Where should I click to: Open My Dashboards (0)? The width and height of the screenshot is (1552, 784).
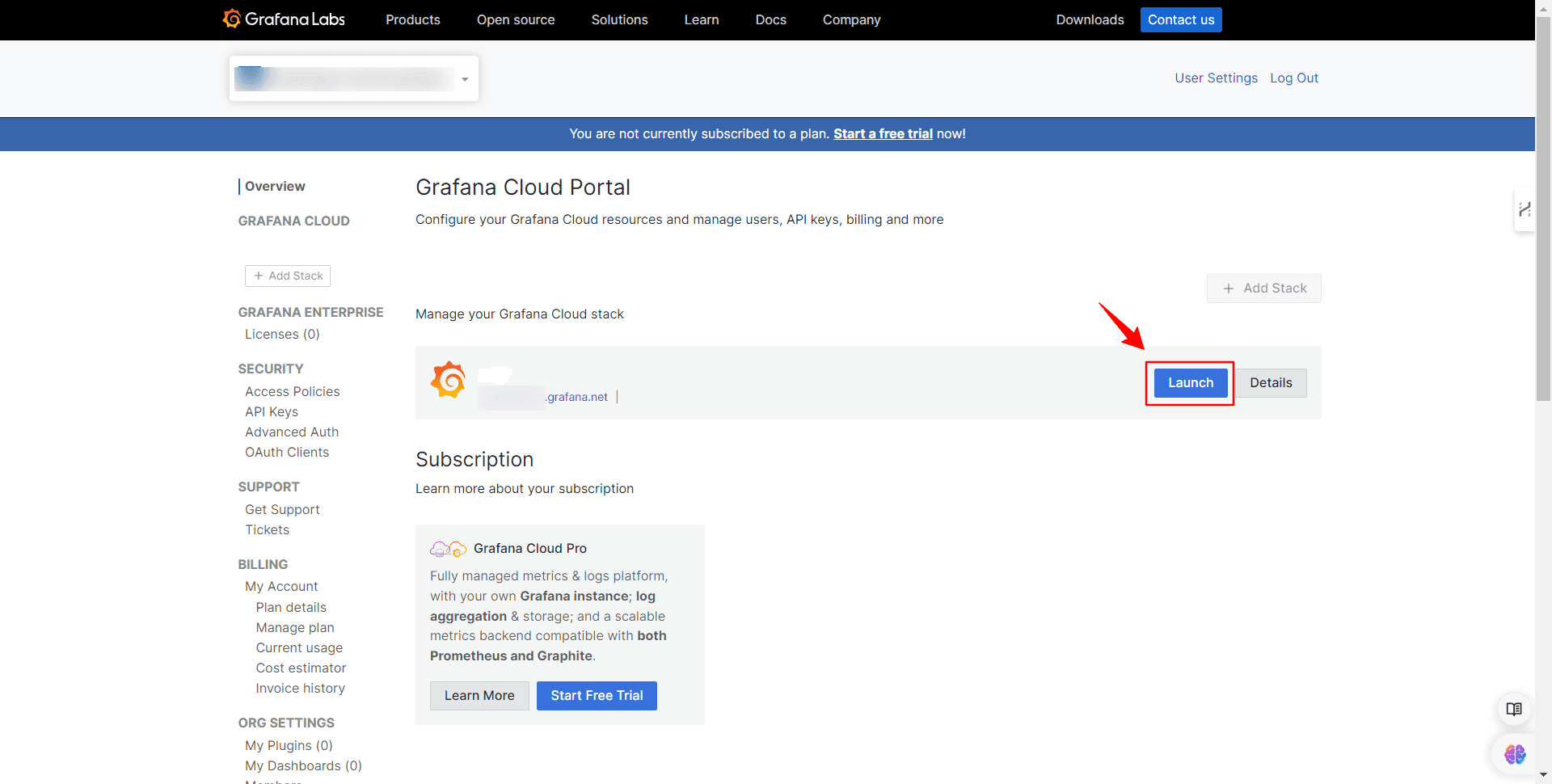(303, 765)
